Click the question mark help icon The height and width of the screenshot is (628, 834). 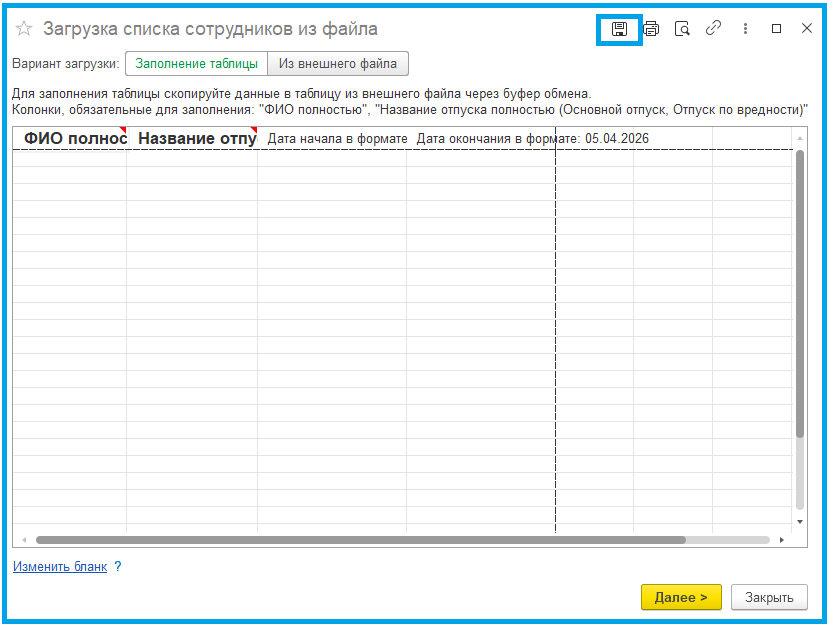[x=118, y=566]
